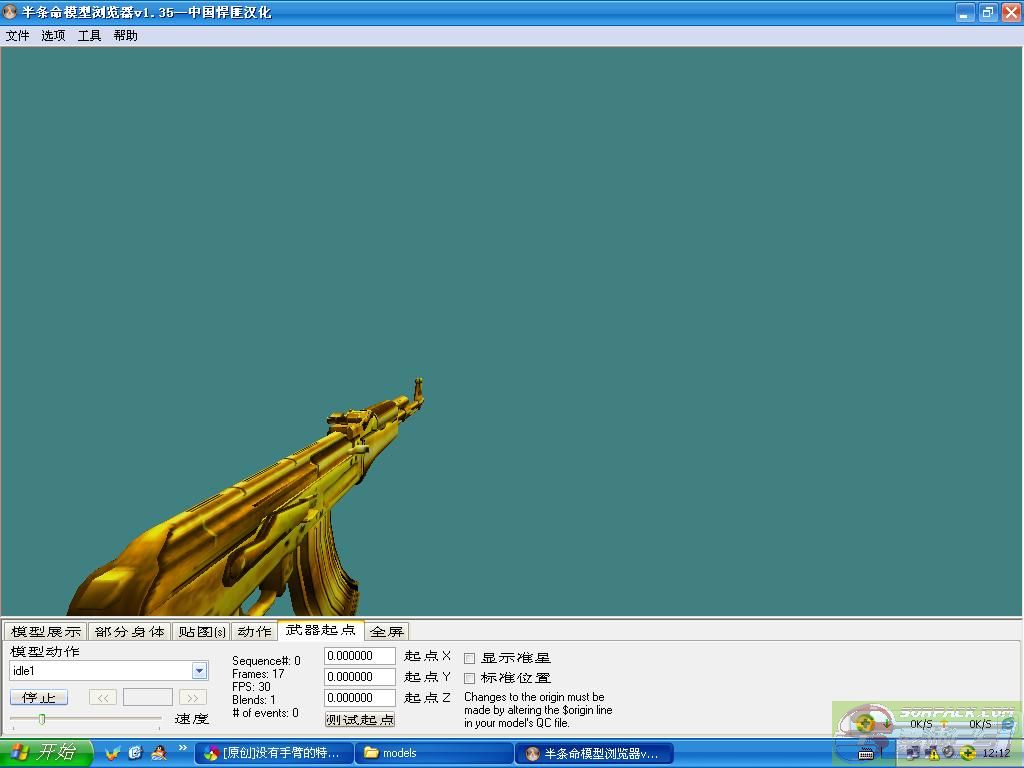Click the QQ penguin quick launch icon
Viewport: 1024px width, 768px height.
tap(158, 752)
